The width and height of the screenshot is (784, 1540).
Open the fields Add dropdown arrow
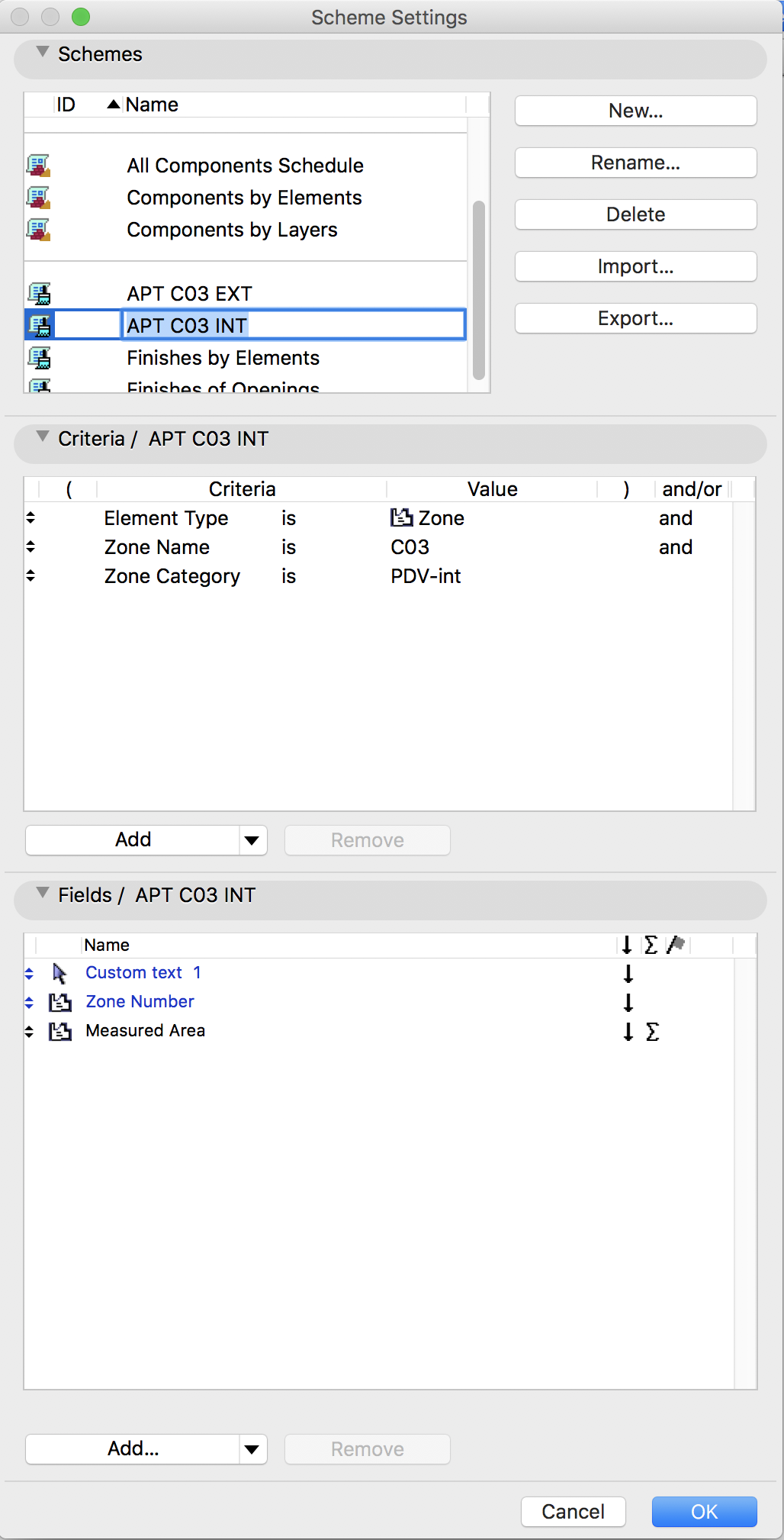[x=252, y=1449]
